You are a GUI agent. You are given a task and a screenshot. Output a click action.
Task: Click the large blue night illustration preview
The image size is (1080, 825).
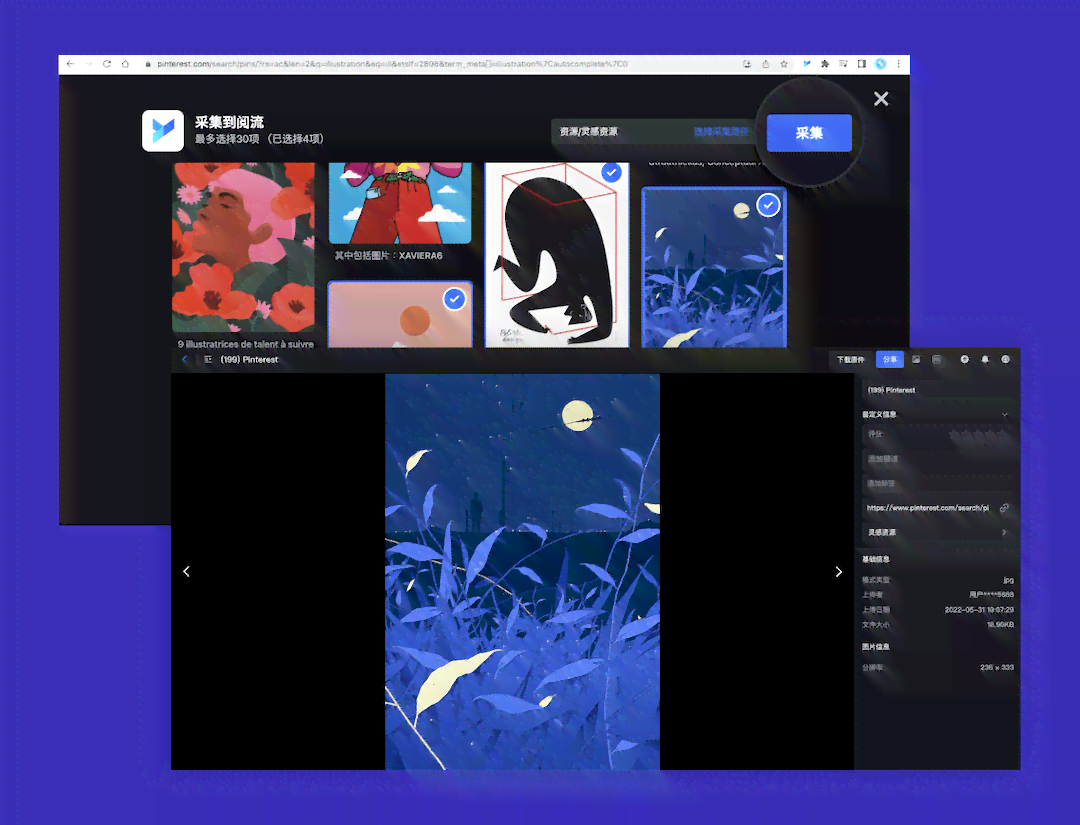click(522, 572)
